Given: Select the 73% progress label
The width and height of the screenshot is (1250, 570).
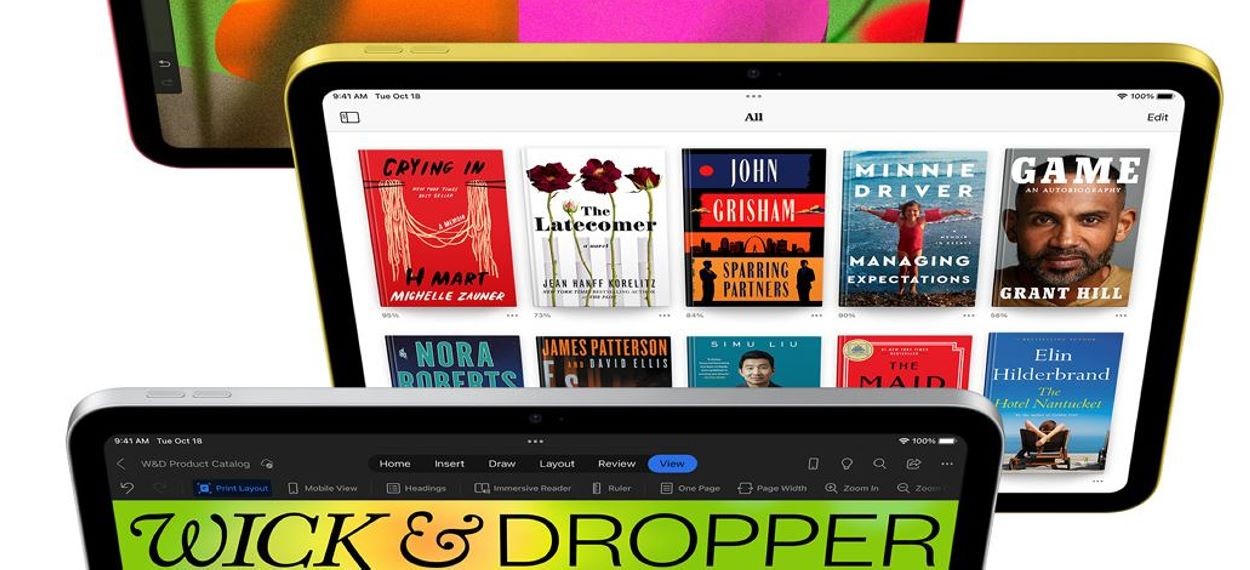Looking at the screenshot, I should [542, 315].
